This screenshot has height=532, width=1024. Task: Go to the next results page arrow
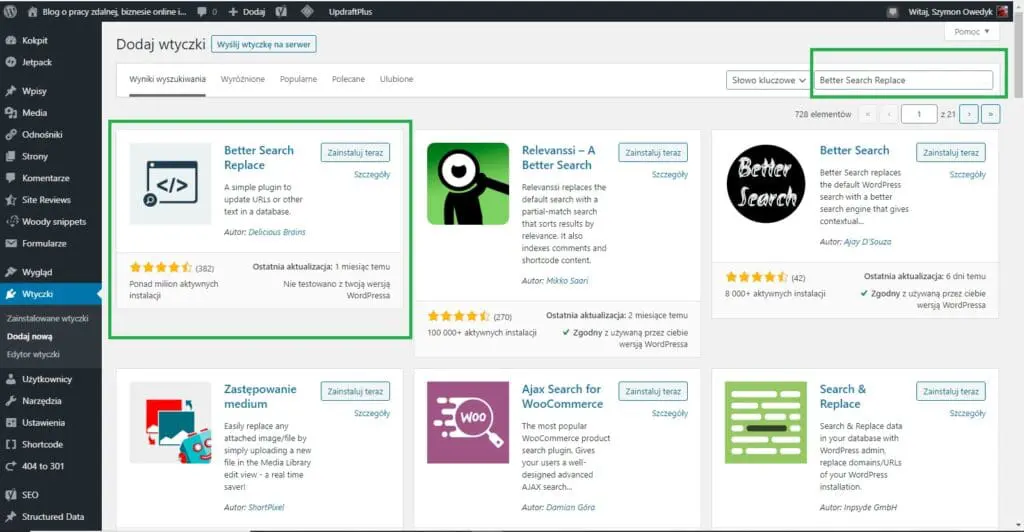pos(969,114)
